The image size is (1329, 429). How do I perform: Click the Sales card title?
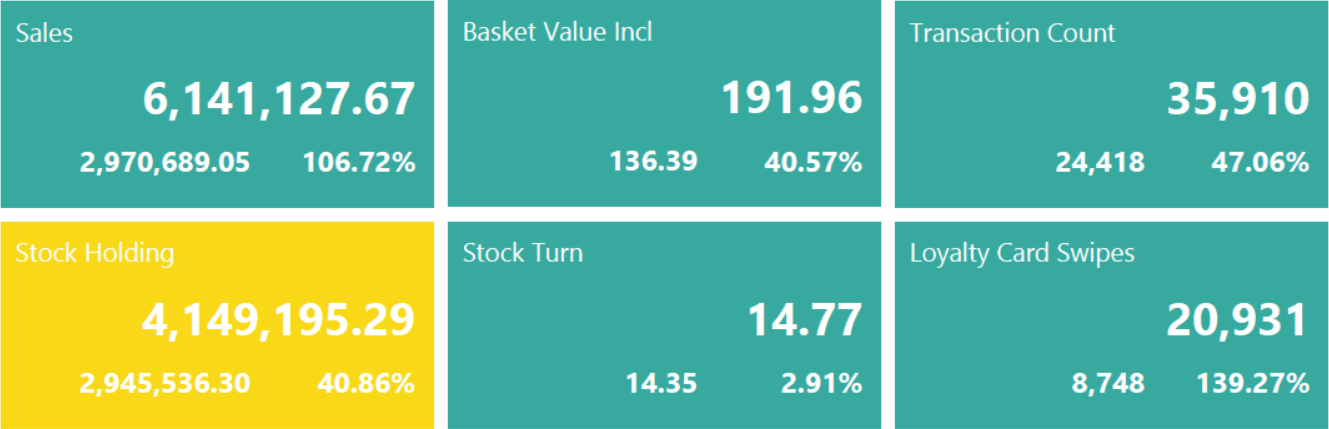pos(45,33)
